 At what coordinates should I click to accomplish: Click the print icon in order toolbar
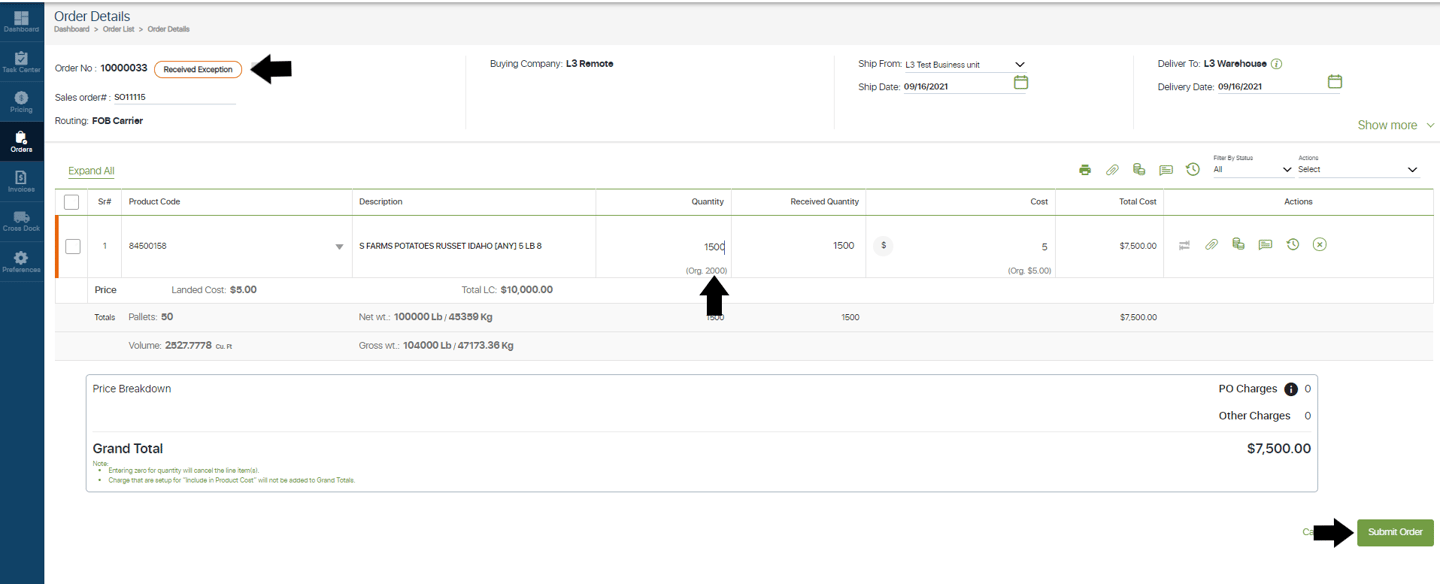click(x=1085, y=170)
